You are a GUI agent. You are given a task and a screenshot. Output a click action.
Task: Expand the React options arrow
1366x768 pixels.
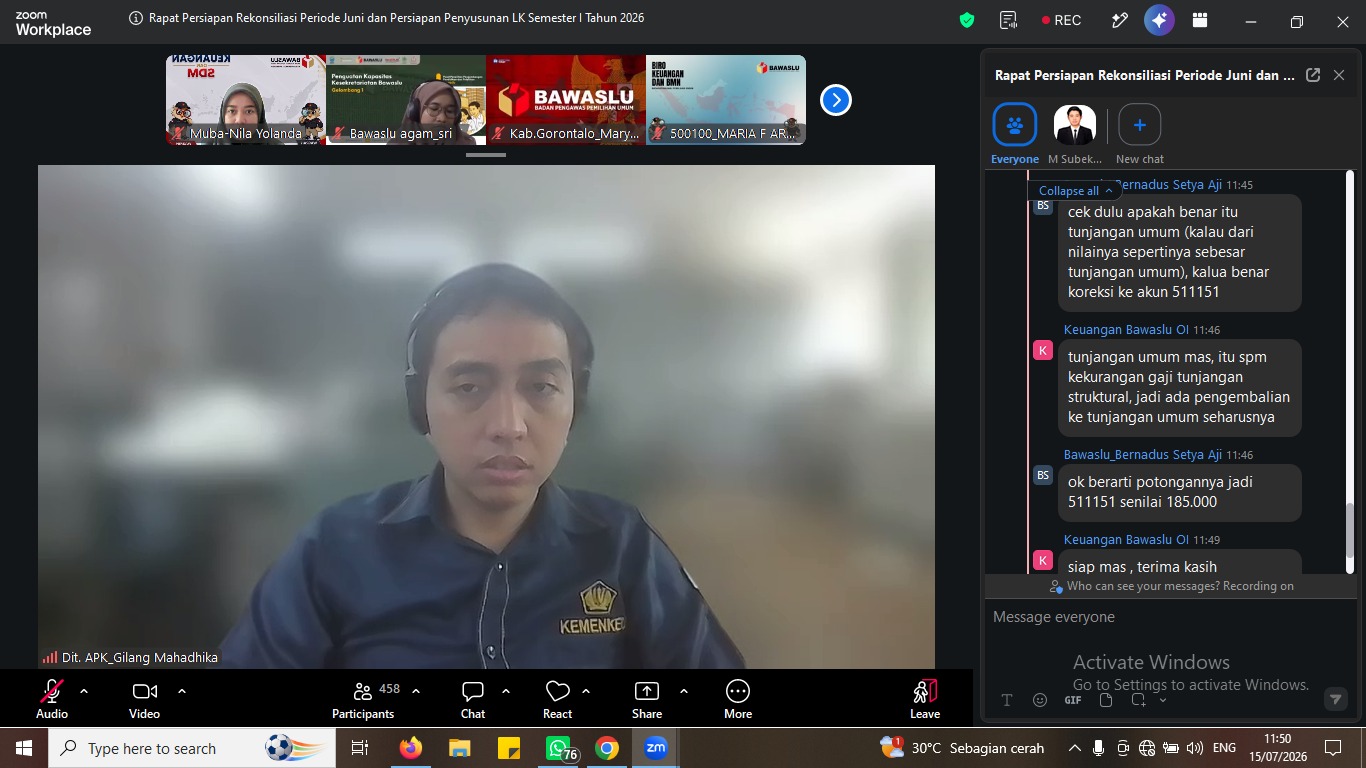[586, 691]
